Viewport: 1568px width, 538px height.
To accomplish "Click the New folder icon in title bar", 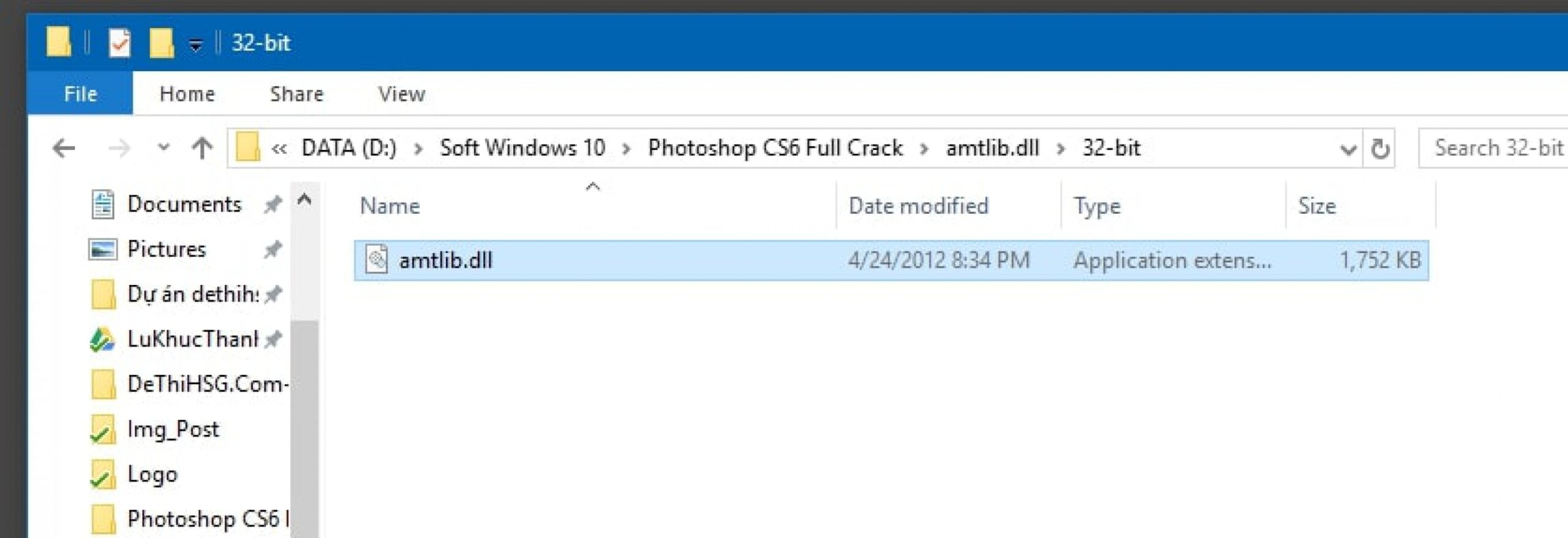I will pos(161,44).
